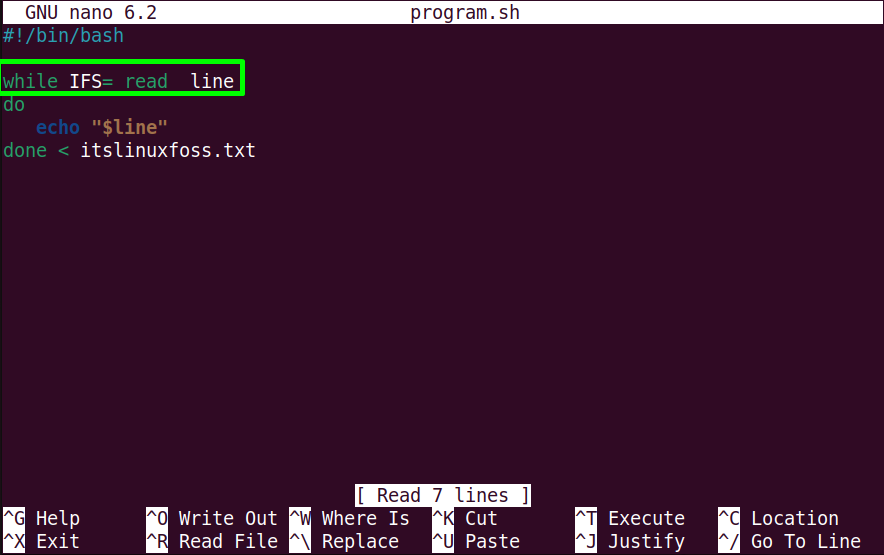Select the ^J Justify shortcut
This screenshot has height=555, width=884.
pyautogui.click(x=630, y=541)
